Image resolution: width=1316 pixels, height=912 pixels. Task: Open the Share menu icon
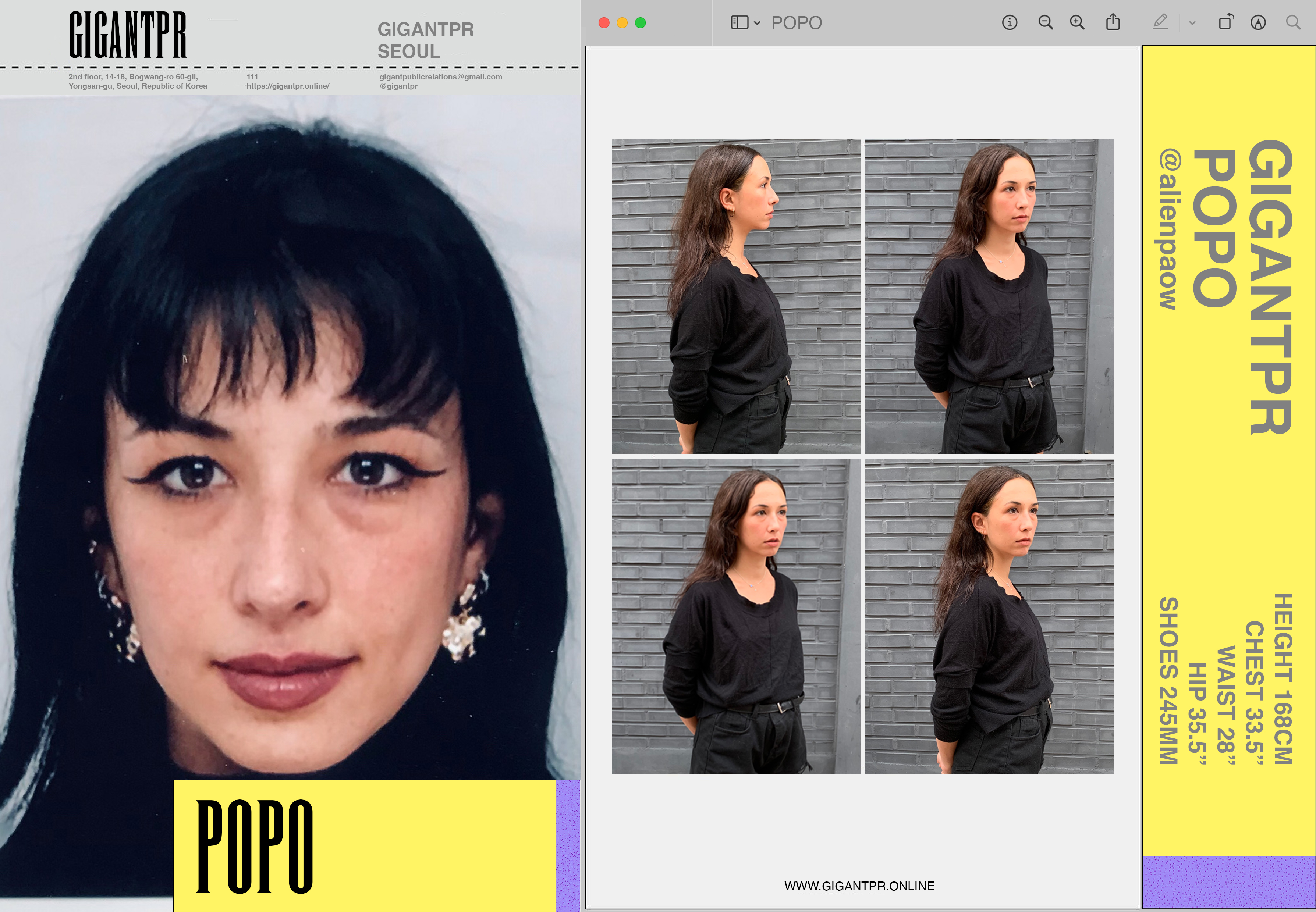click(1113, 23)
